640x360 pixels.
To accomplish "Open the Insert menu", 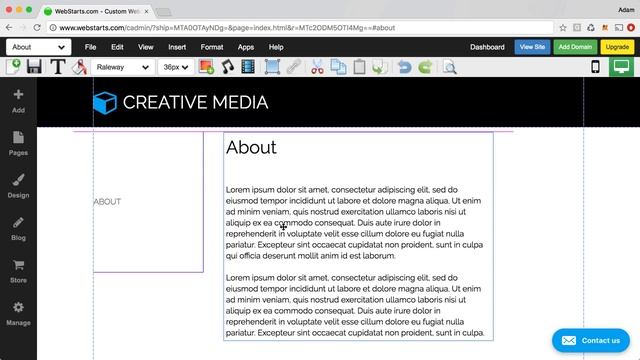I will pos(177,47).
